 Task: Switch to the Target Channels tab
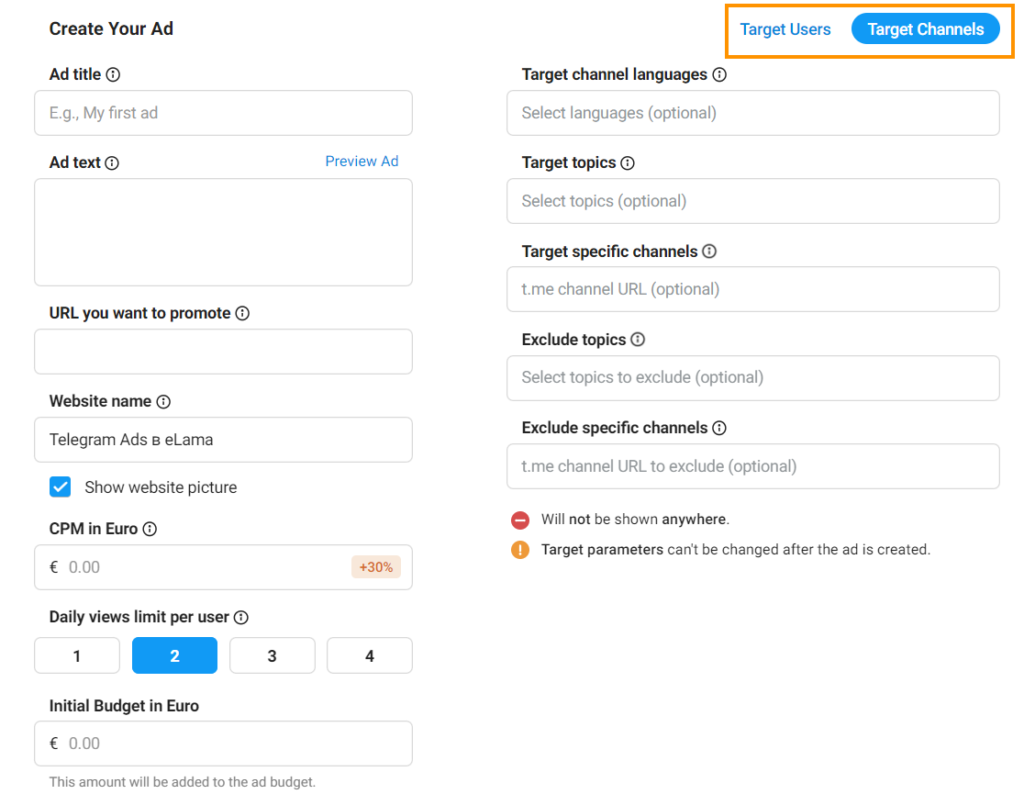pos(926,29)
